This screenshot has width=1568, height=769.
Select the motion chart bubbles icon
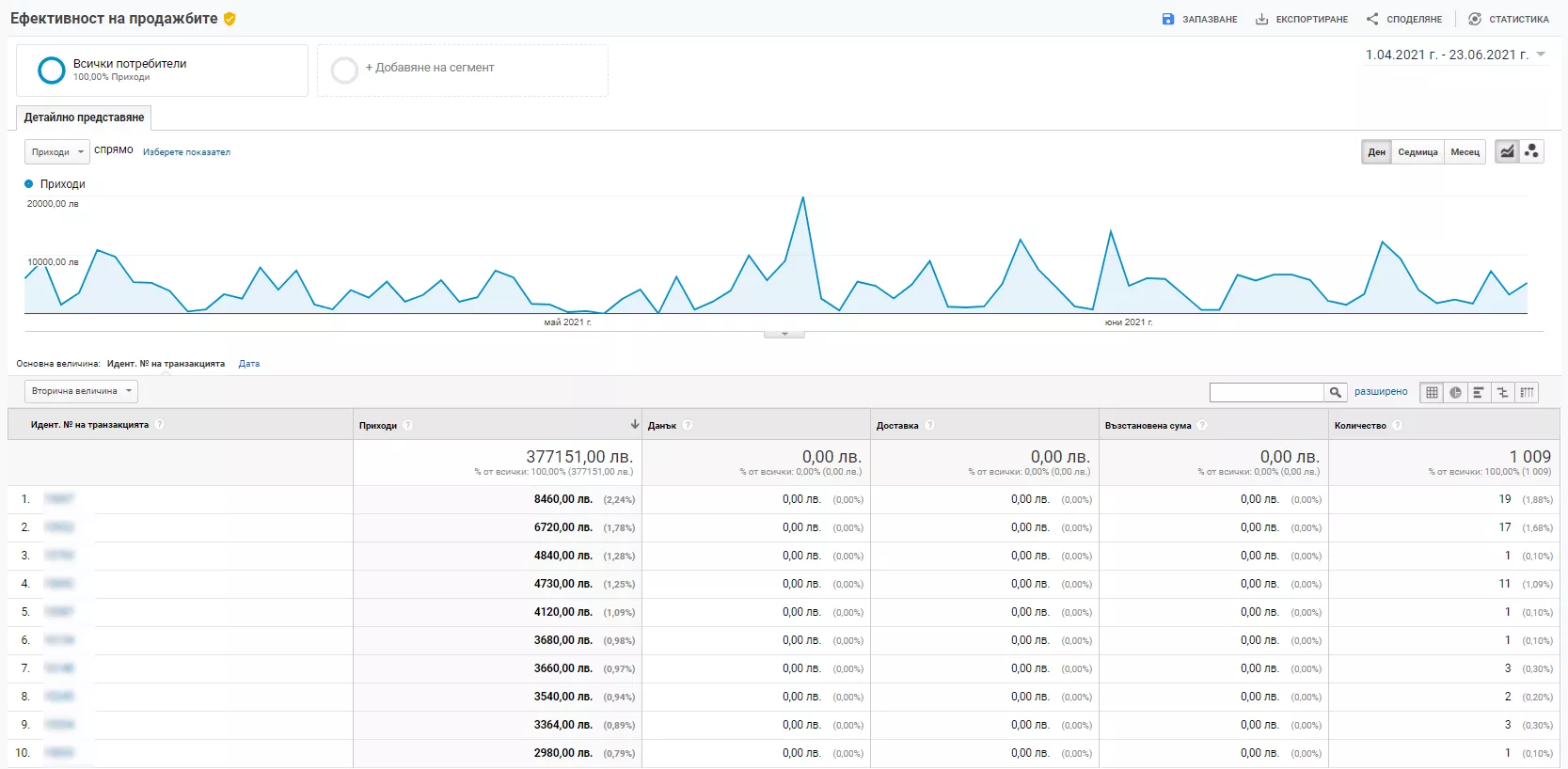pos(1531,151)
